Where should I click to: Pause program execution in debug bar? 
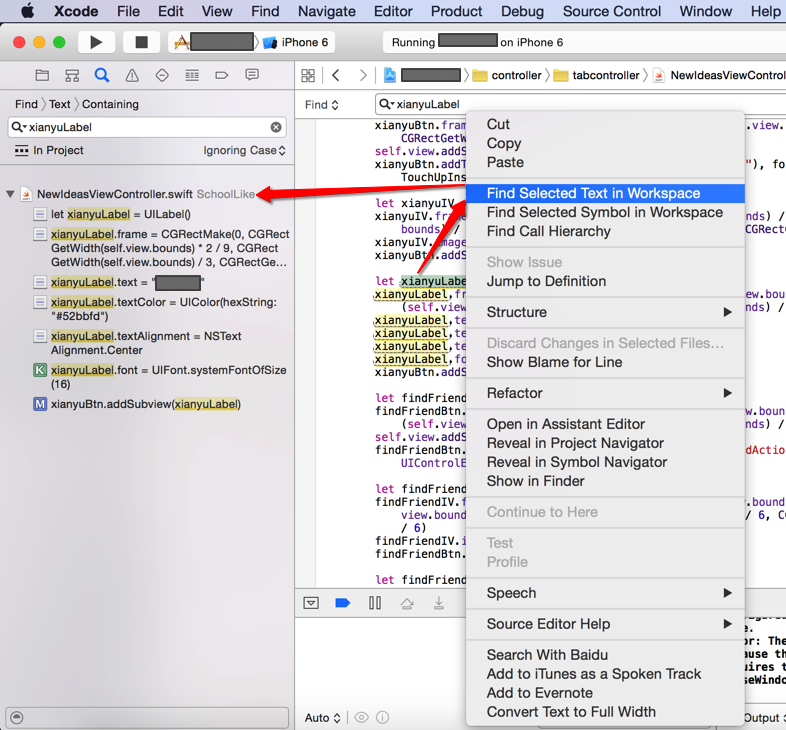point(375,603)
